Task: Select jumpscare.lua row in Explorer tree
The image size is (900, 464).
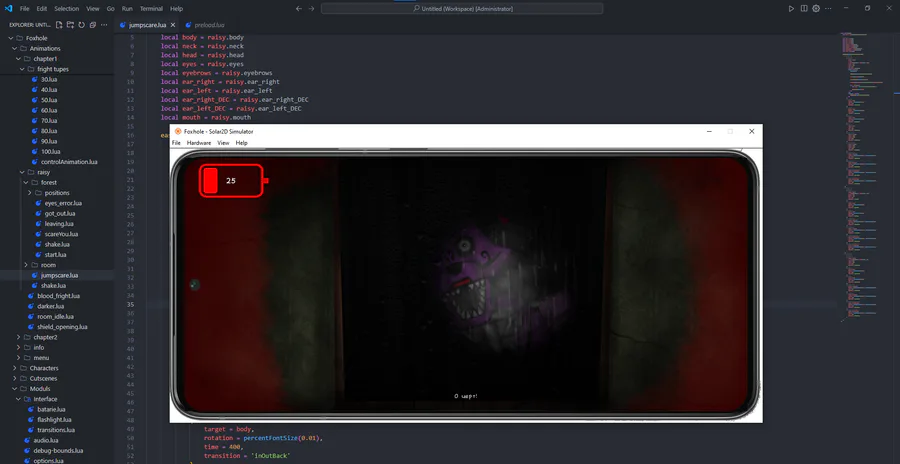Action: (57, 275)
